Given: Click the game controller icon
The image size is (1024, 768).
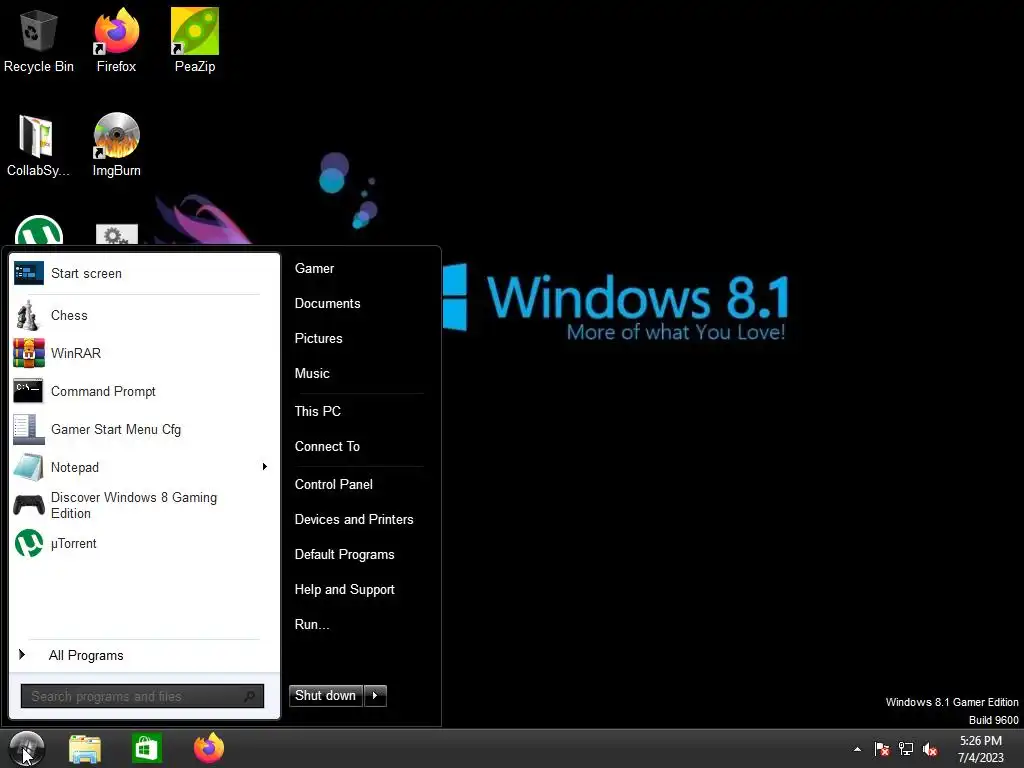Looking at the screenshot, I should [29, 505].
